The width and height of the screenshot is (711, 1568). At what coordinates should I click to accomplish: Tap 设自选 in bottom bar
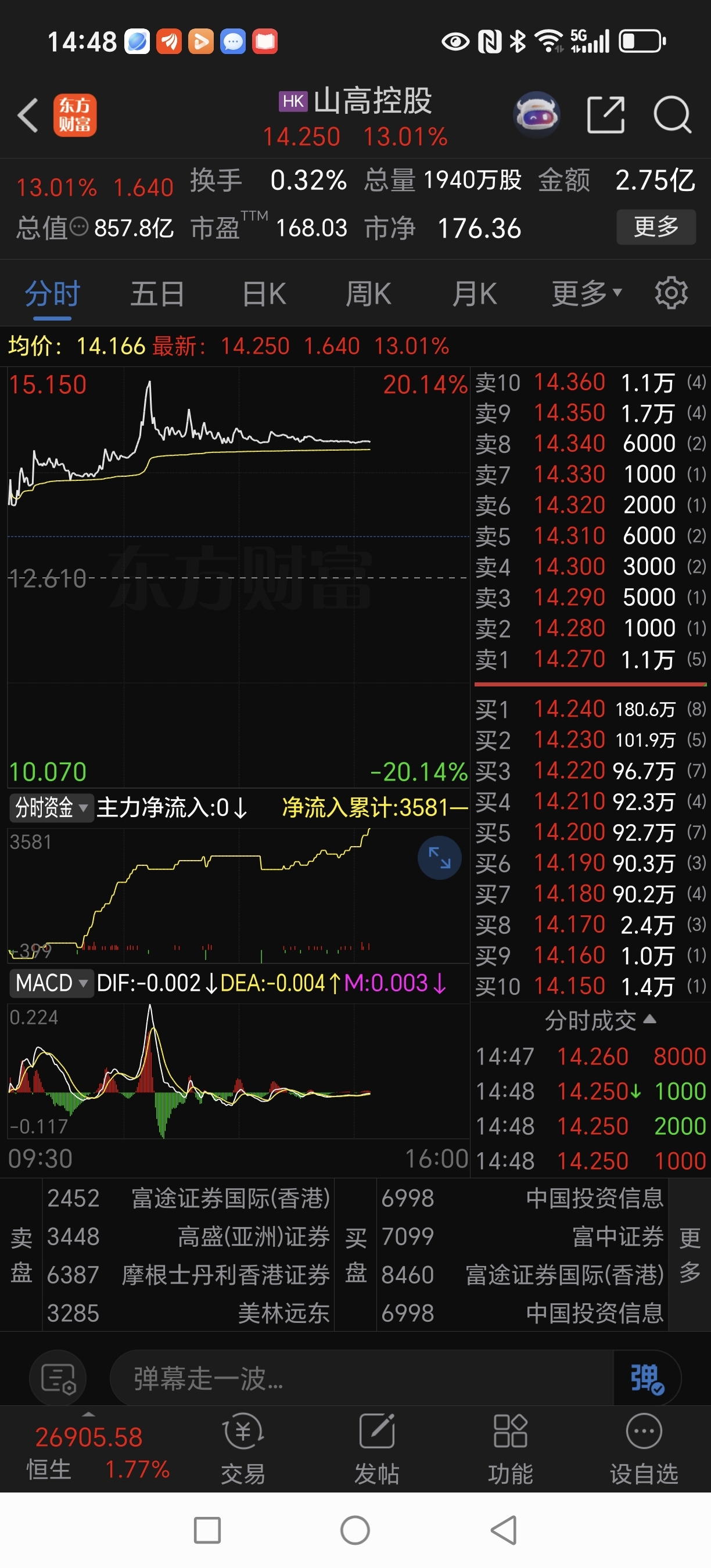click(644, 1450)
